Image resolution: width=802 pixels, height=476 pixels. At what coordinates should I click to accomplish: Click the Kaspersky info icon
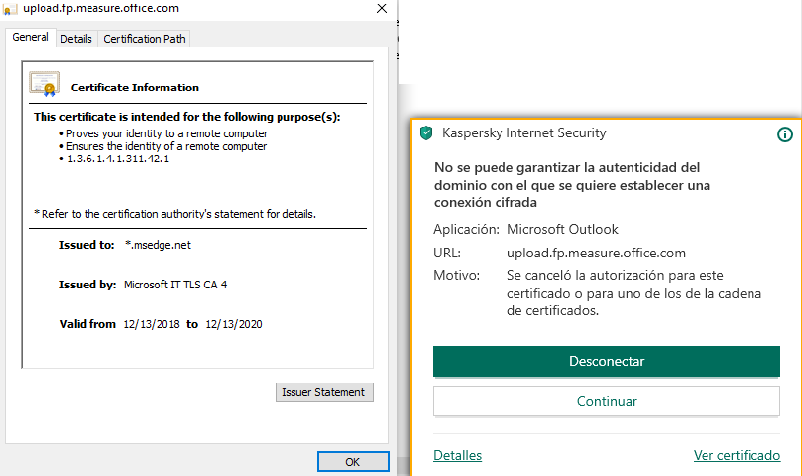pos(785,134)
